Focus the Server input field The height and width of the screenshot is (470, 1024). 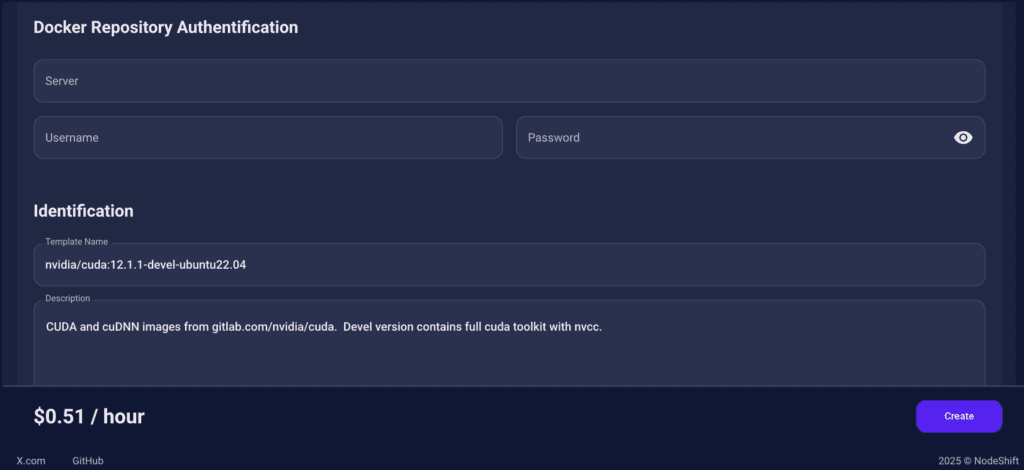[x=509, y=81]
